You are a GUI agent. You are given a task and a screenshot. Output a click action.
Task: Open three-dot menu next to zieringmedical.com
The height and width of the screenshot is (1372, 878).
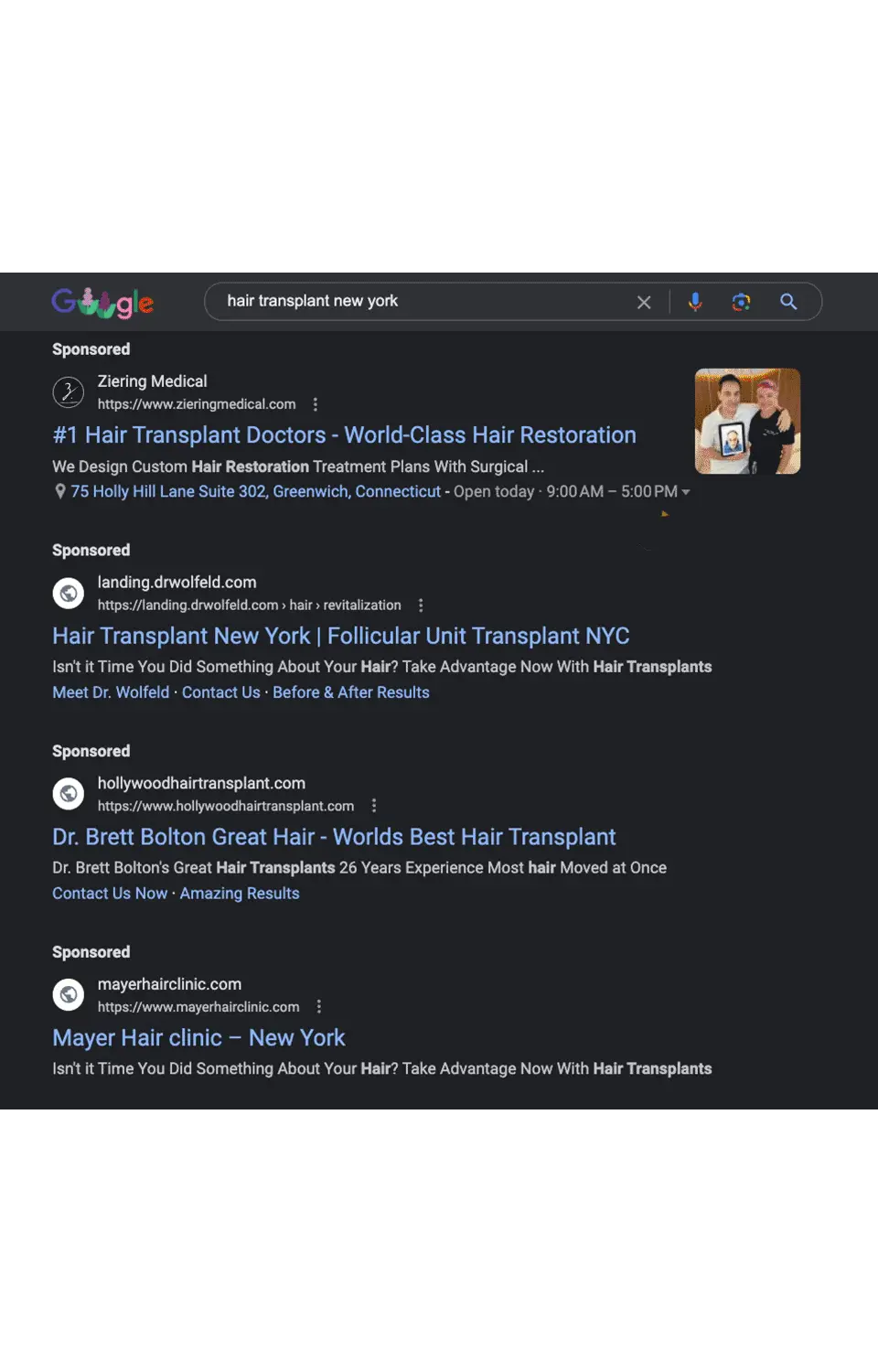point(316,404)
